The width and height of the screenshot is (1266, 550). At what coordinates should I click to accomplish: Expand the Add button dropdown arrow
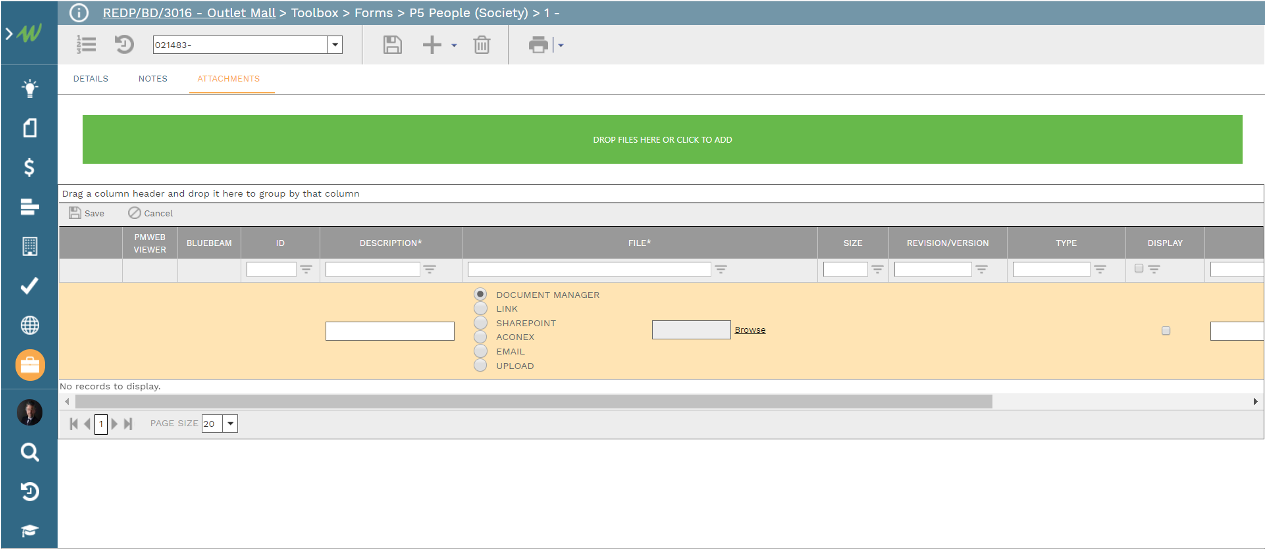point(454,46)
